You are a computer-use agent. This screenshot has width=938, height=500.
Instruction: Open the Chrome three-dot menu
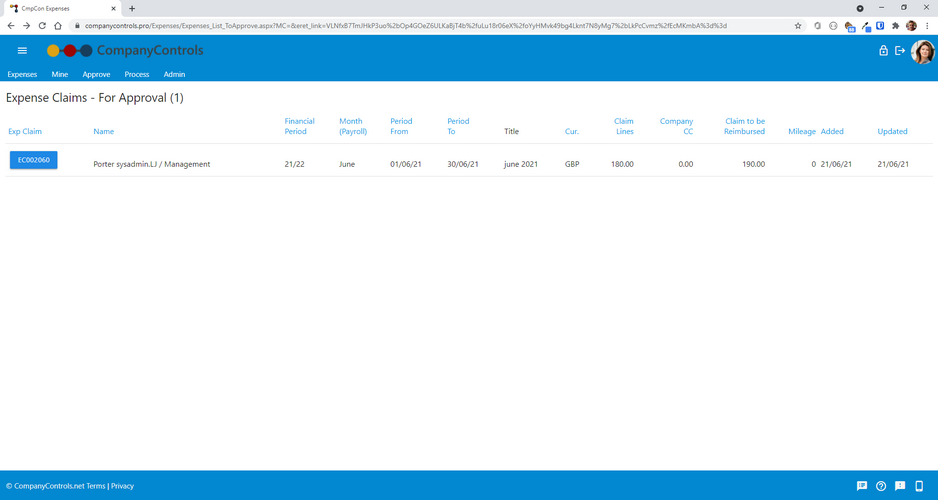tap(927, 26)
